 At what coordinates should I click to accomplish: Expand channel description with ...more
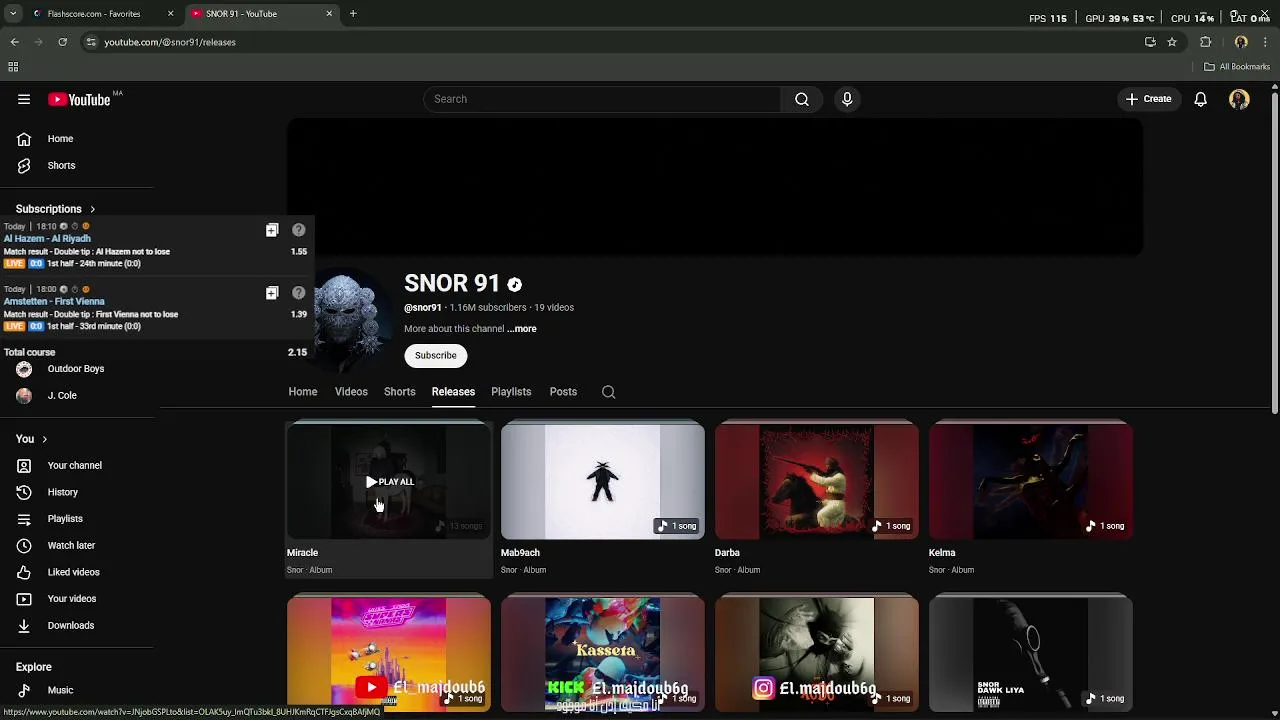pos(521,329)
